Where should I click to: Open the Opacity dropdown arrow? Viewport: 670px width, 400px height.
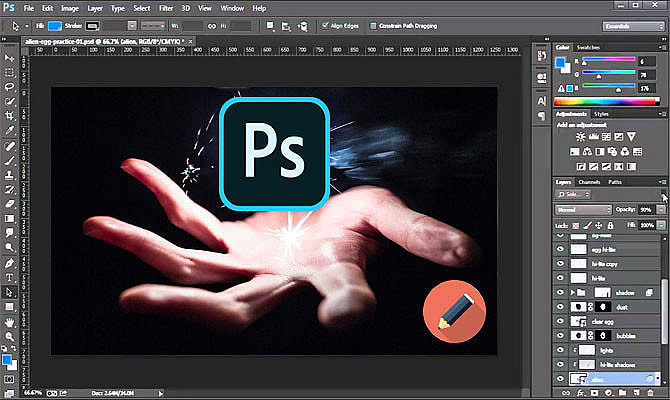click(x=661, y=210)
